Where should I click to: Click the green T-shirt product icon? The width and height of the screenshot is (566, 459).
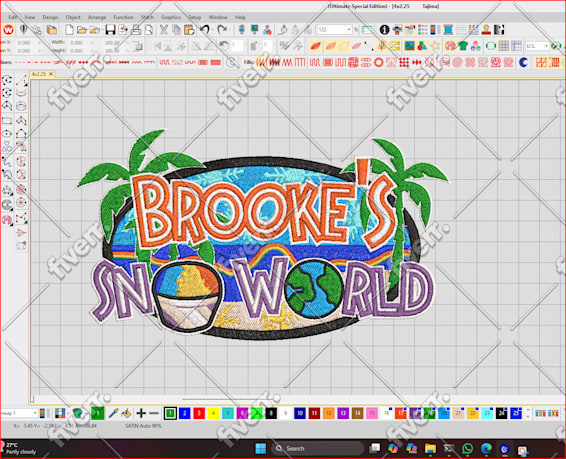pyautogui.click(x=463, y=46)
